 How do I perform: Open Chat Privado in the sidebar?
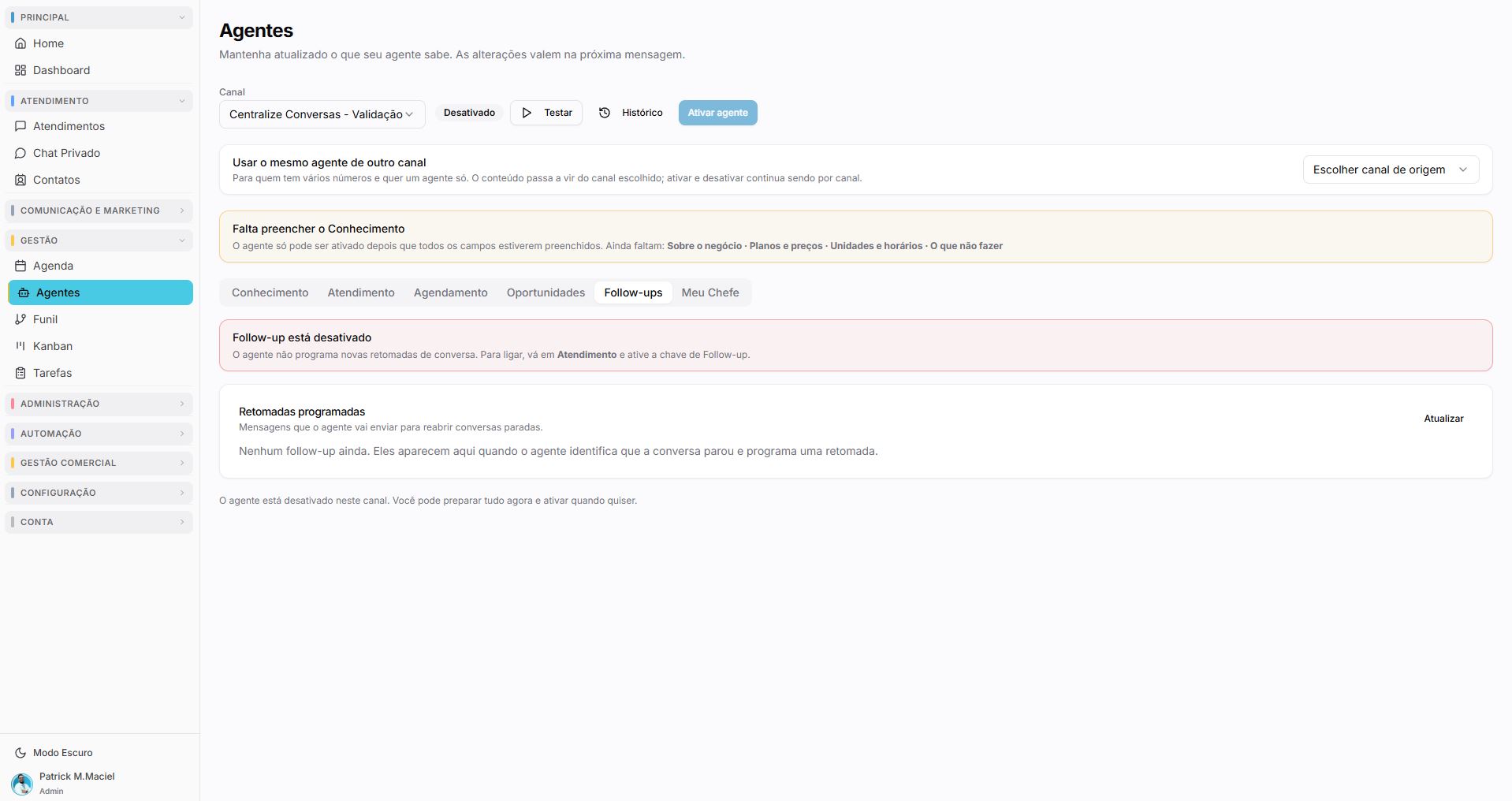(x=99, y=153)
